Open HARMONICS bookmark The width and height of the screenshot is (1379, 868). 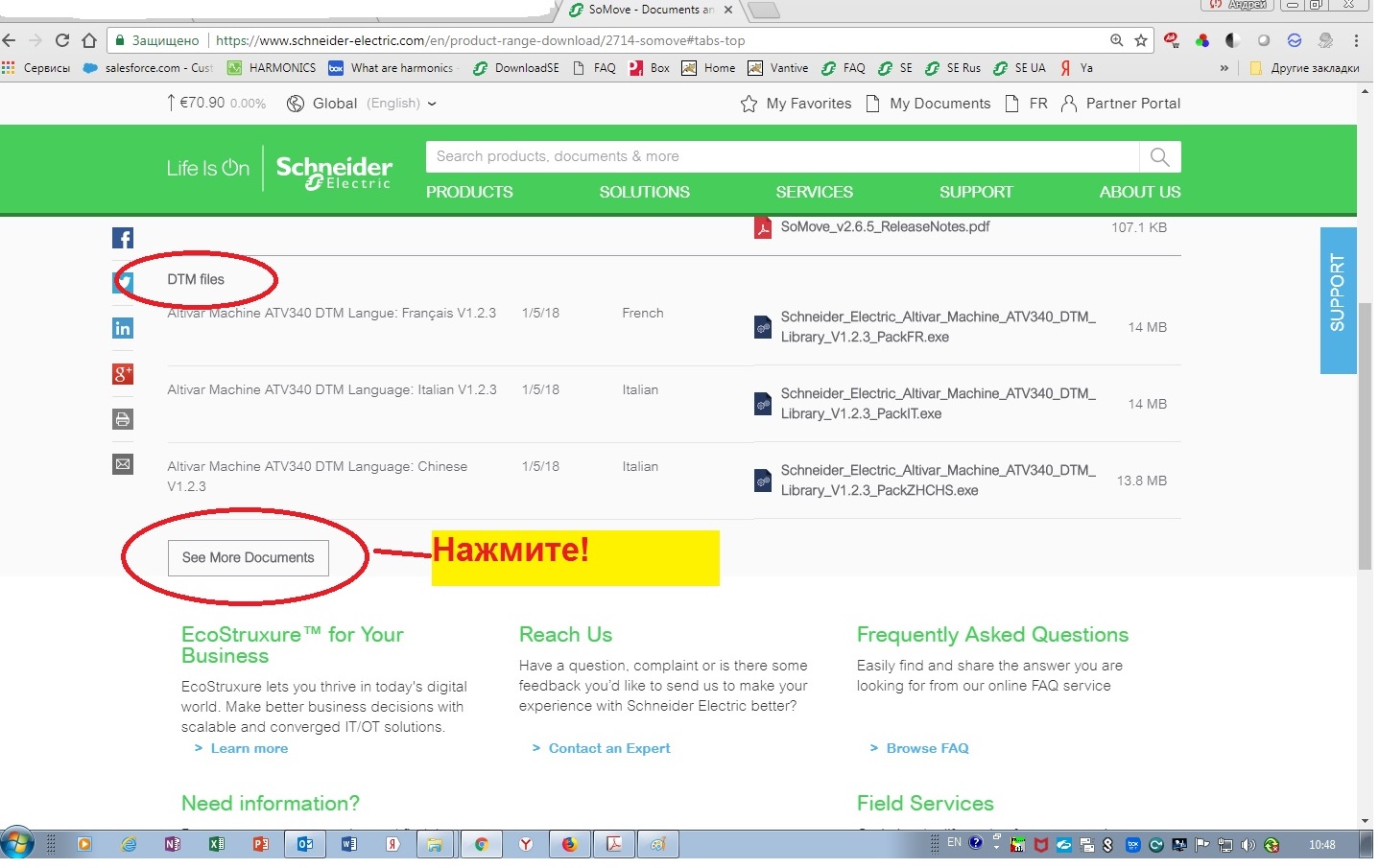click(272, 68)
